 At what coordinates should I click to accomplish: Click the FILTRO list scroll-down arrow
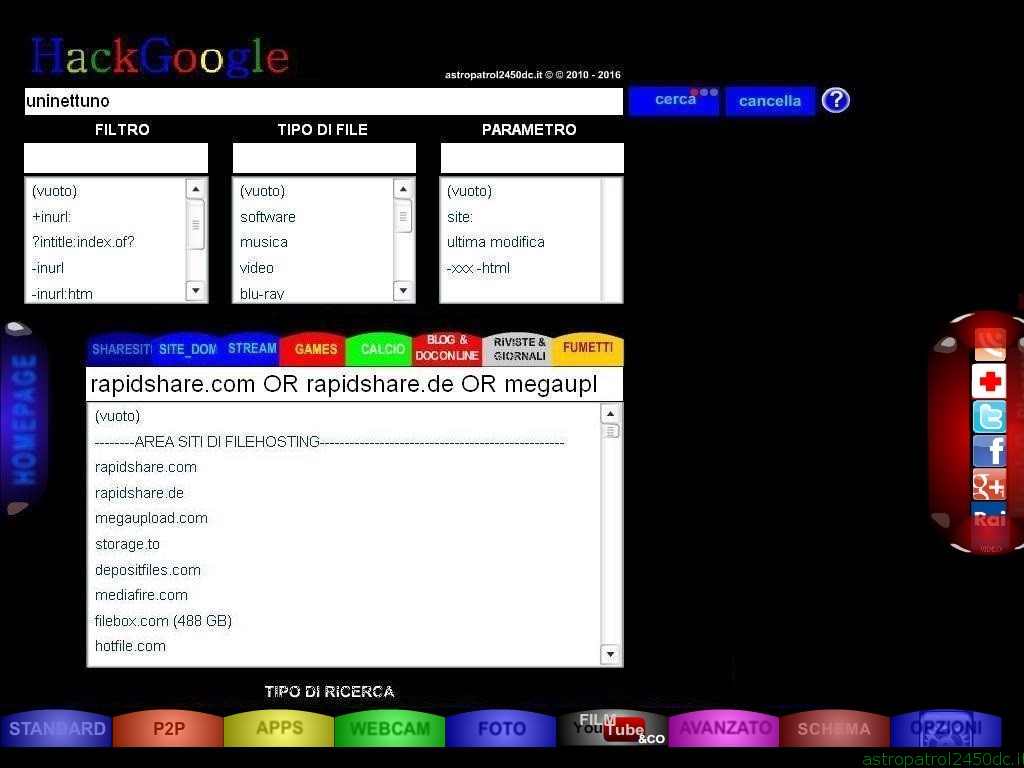point(196,291)
